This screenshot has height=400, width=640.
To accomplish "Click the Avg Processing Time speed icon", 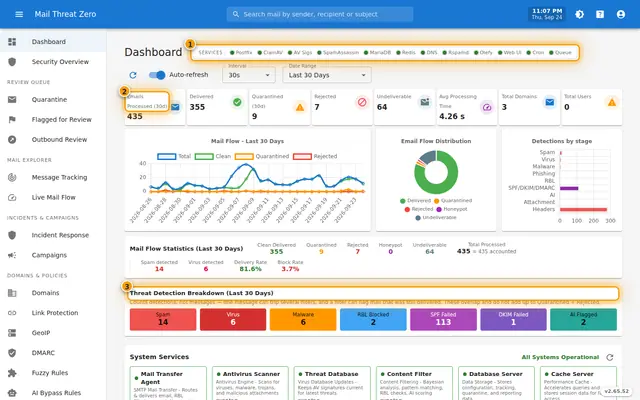I will click(x=487, y=107).
